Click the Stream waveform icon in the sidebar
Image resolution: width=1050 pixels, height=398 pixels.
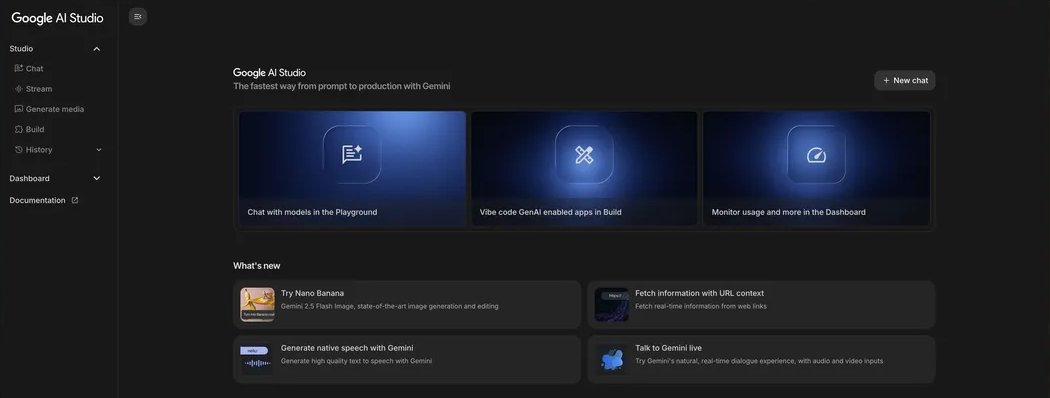click(19, 88)
